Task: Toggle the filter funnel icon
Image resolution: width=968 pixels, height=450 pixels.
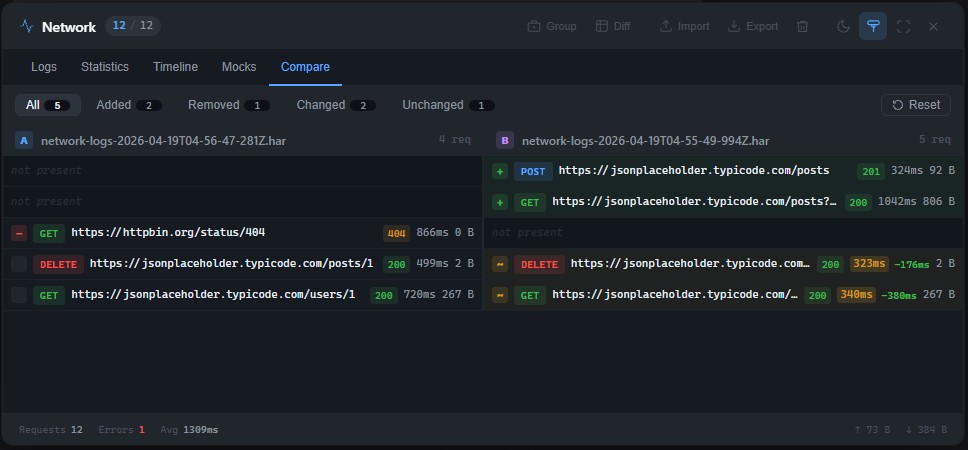Action: coord(873,27)
